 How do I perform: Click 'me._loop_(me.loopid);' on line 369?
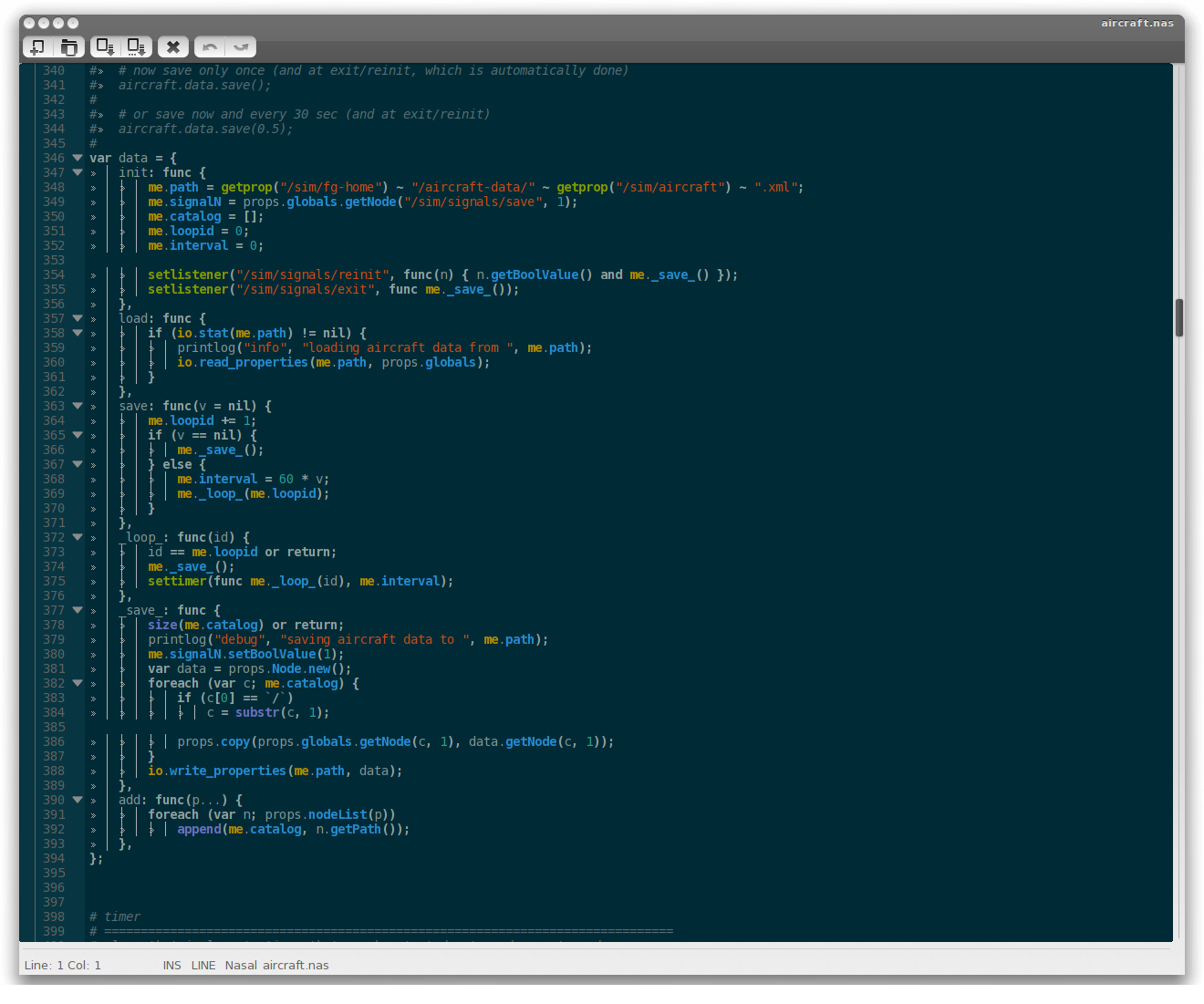[254, 493]
